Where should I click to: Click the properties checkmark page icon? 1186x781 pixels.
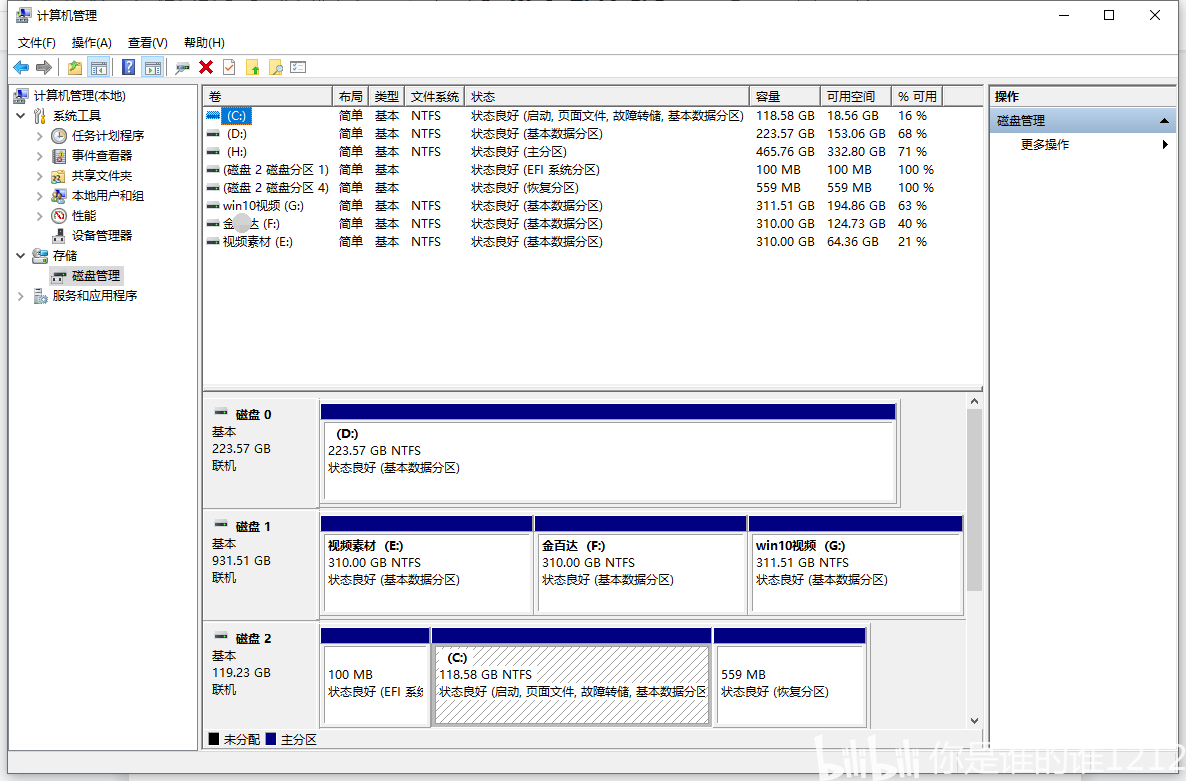coord(229,67)
